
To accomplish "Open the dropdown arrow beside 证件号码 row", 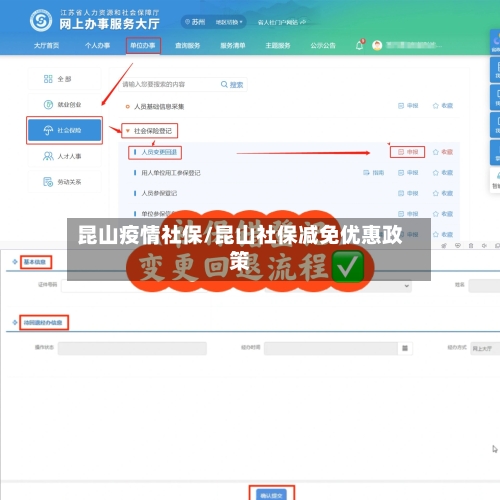I will click(406, 286).
